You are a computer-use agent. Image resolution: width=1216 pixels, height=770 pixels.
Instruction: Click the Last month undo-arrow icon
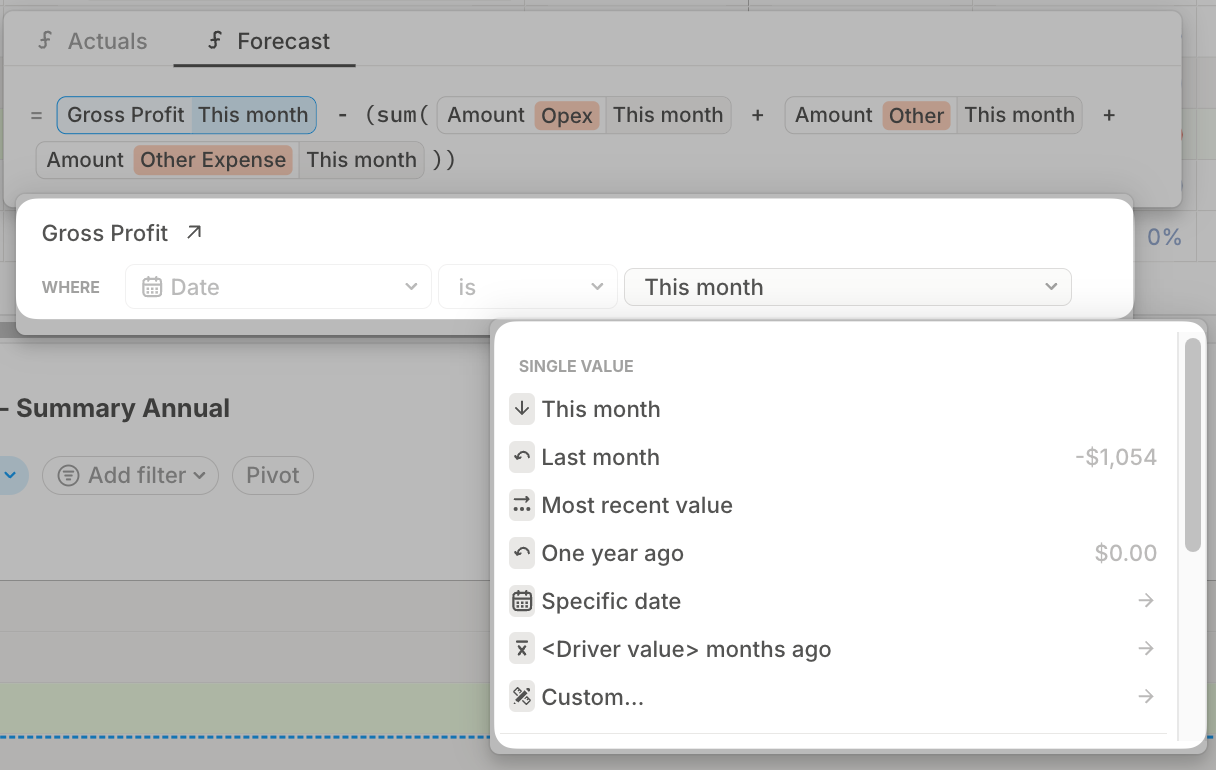[x=522, y=457]
